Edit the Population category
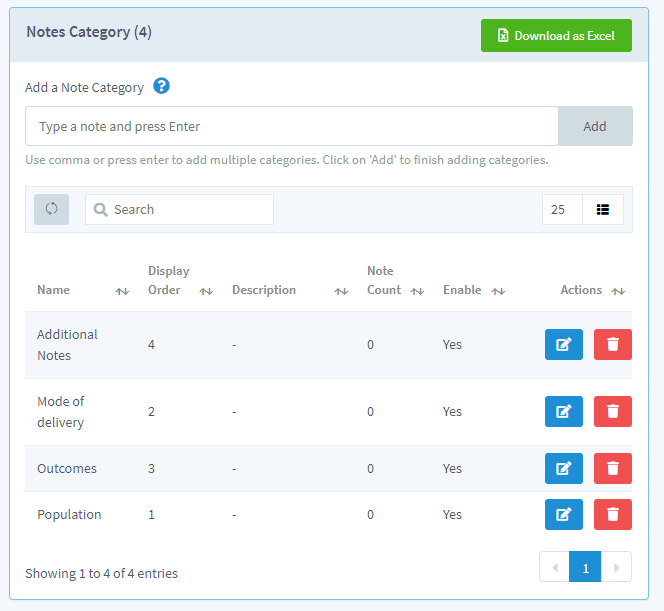 pos(564,514)
